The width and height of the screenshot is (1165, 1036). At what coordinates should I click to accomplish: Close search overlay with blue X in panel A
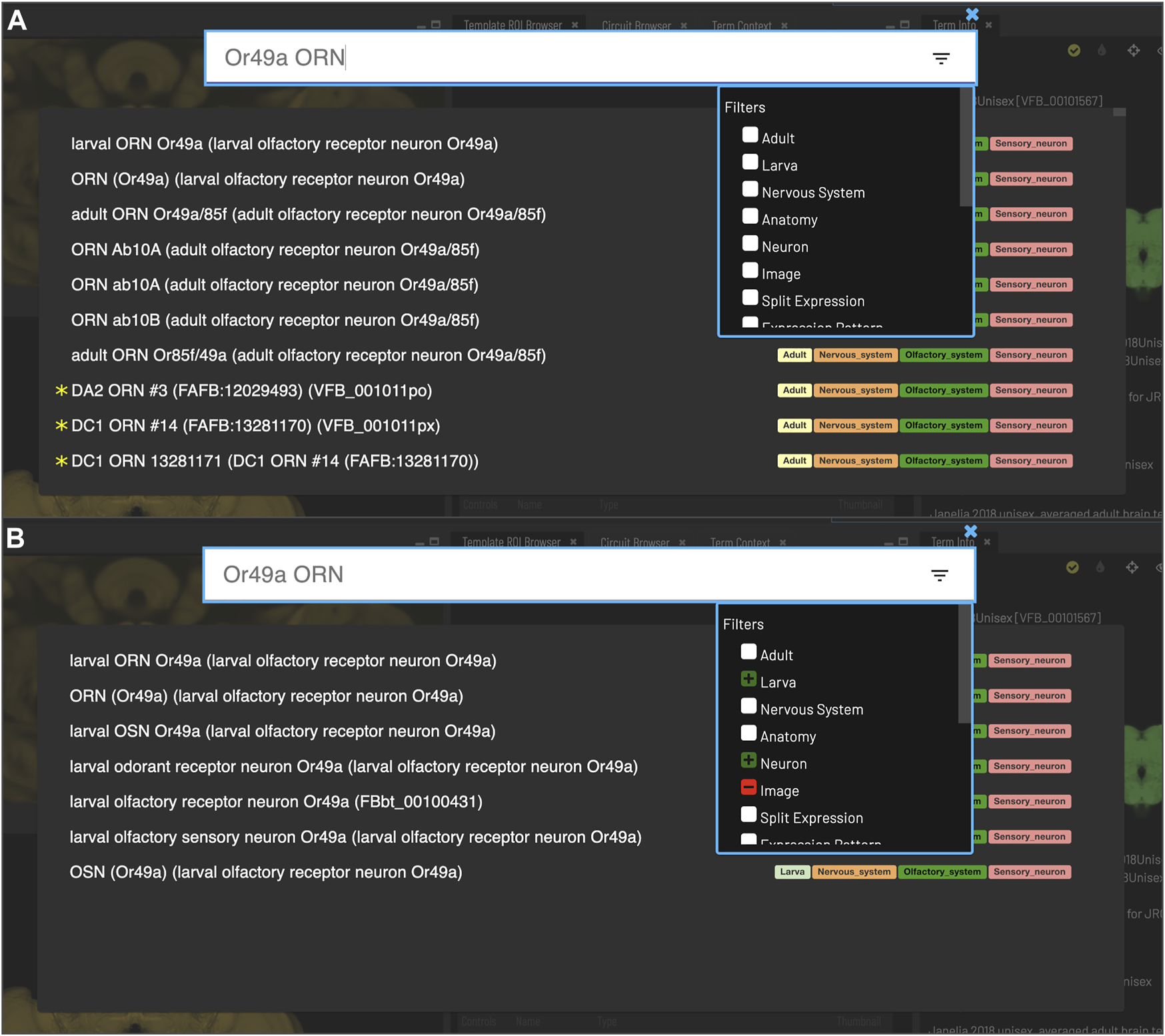click(972, 14)
